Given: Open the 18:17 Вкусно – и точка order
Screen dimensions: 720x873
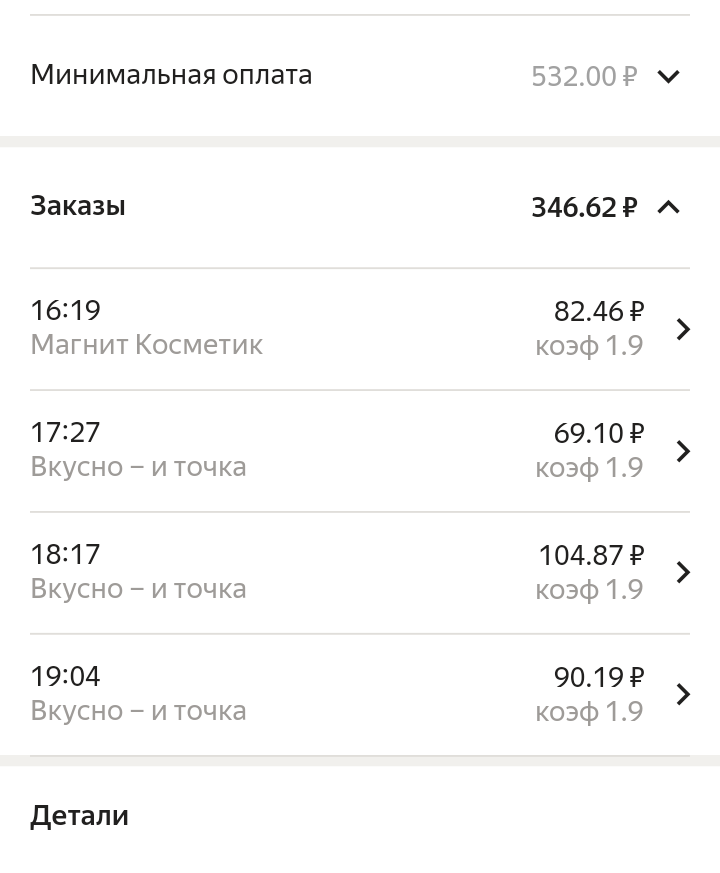Looking at the screenshot, I should coord(138,589).
